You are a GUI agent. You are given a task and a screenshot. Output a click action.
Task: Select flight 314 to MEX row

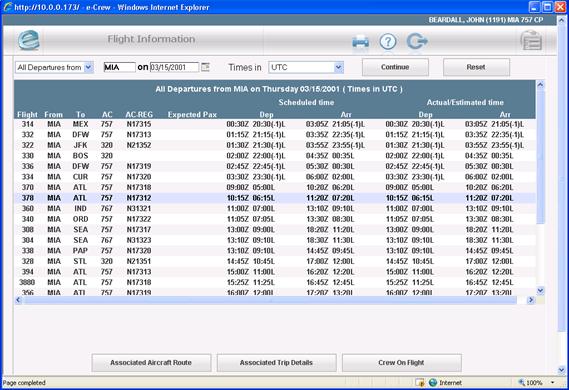275,124
